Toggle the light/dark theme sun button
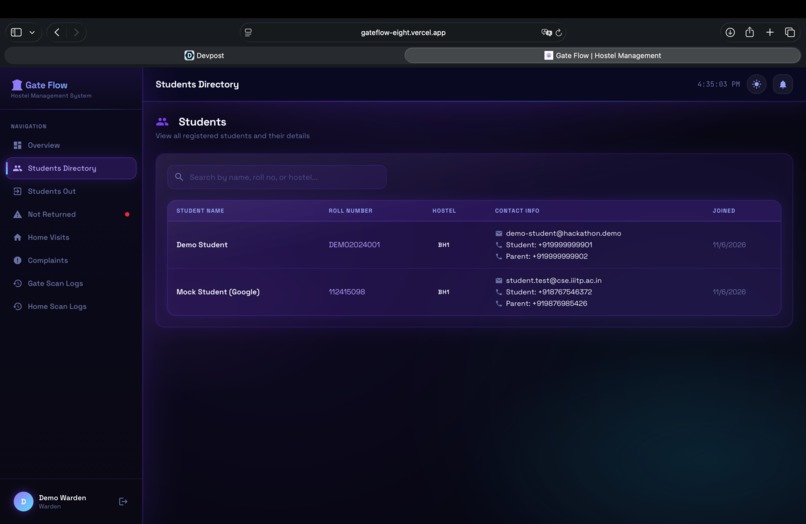806x524 pixels. (x=757, y=84)
